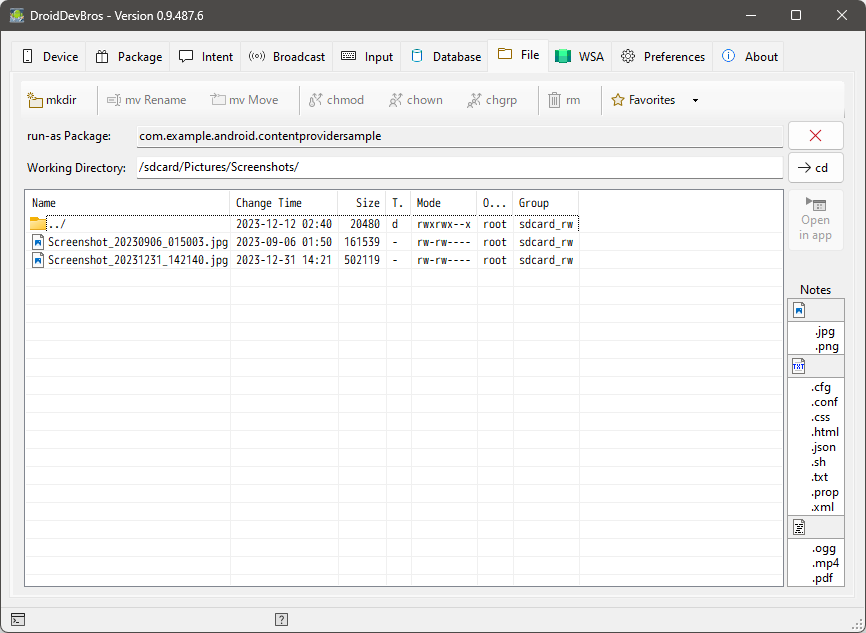The image size is (866, 633).
Task: Click the chgrp toolbar button
Action: 492,100
